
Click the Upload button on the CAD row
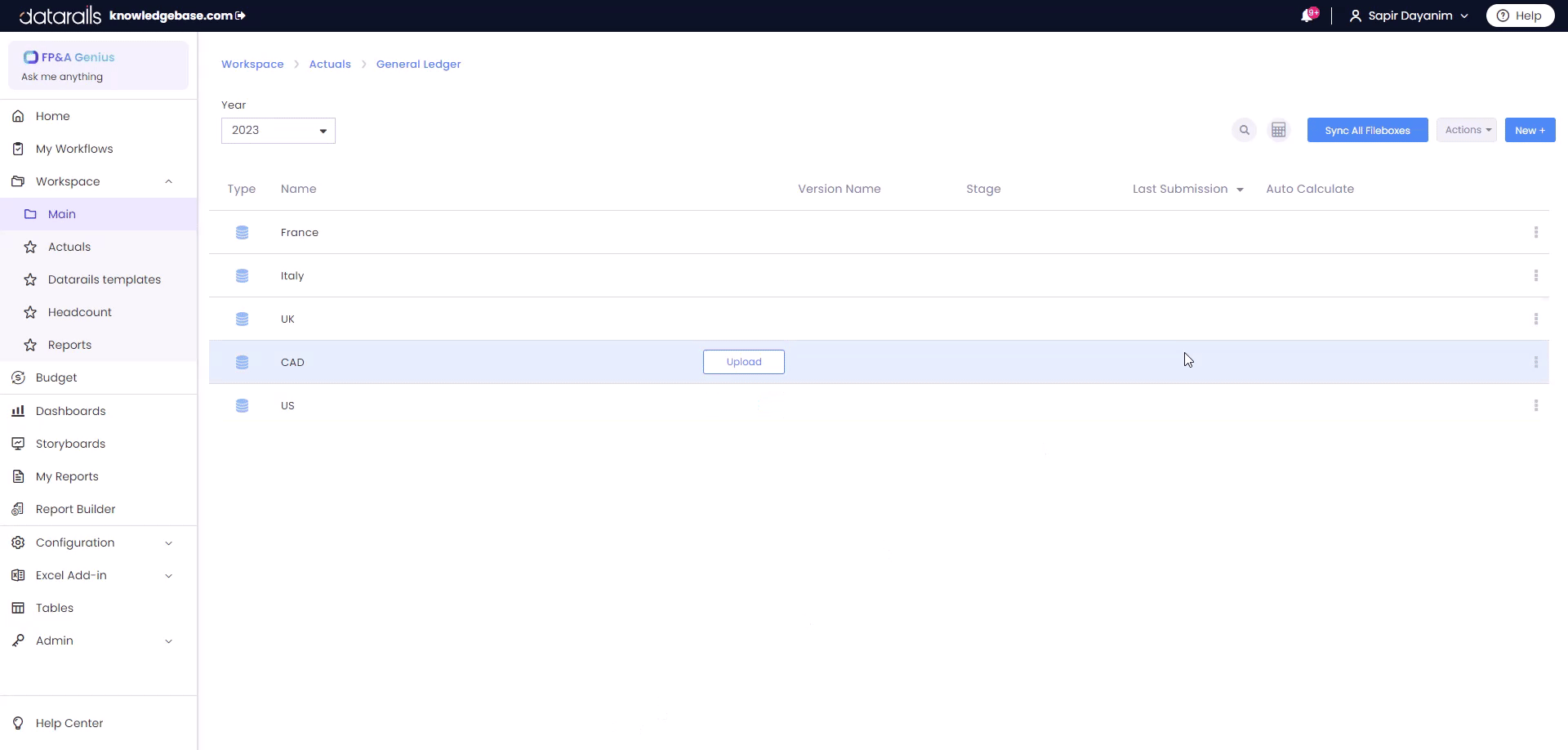click(743, 361)
